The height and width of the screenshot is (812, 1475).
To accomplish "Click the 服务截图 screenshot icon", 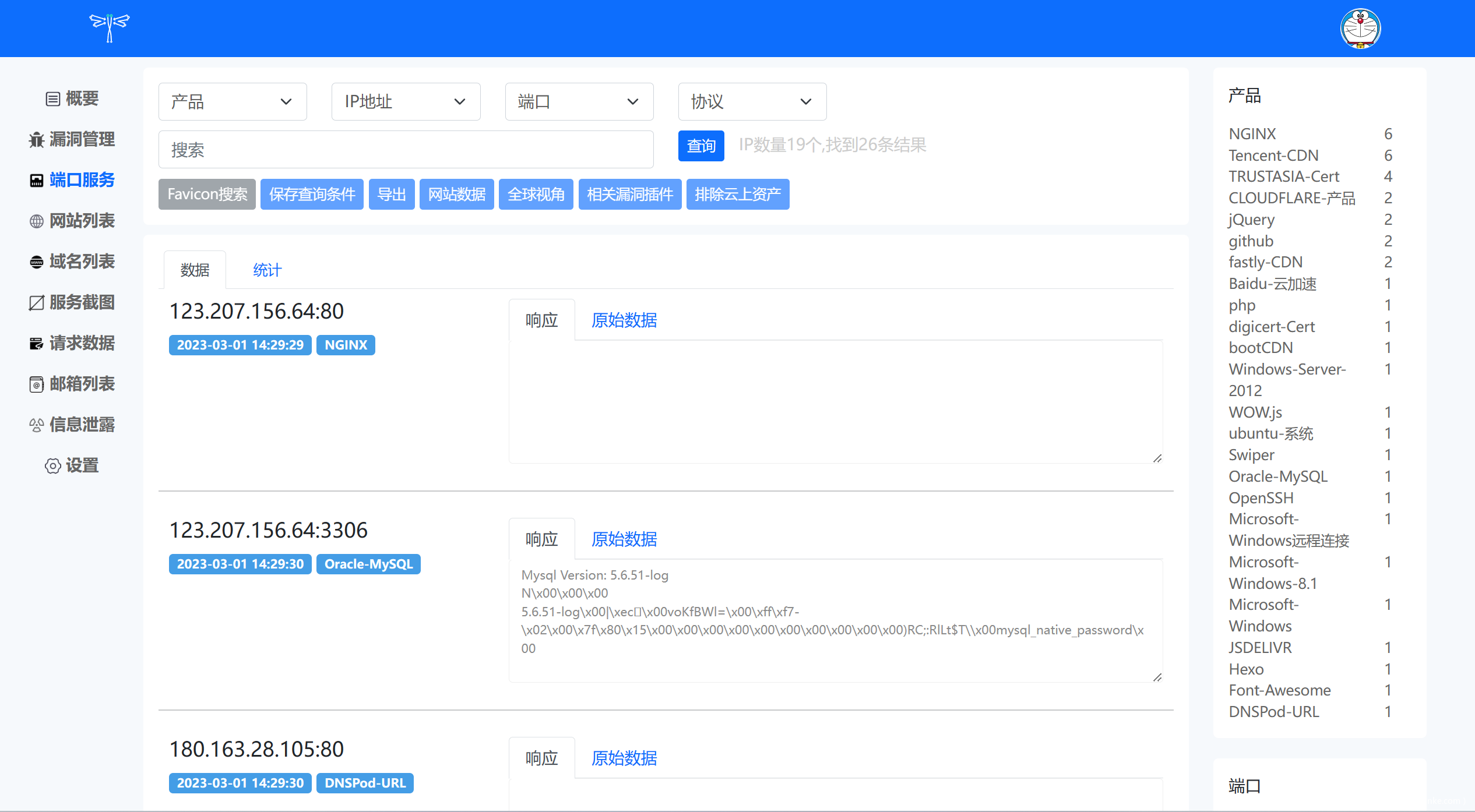I will point(36,303).
